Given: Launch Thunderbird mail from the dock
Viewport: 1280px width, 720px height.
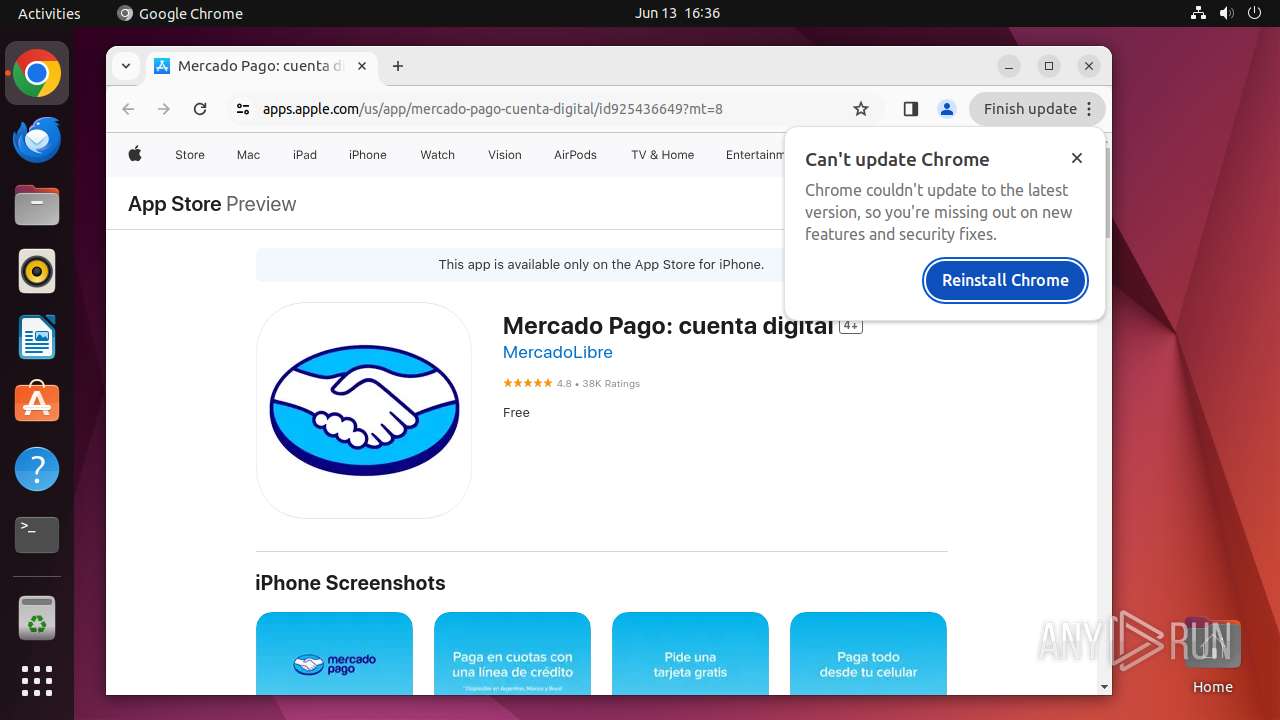Looking at the screenshot, I should (37, 139).
